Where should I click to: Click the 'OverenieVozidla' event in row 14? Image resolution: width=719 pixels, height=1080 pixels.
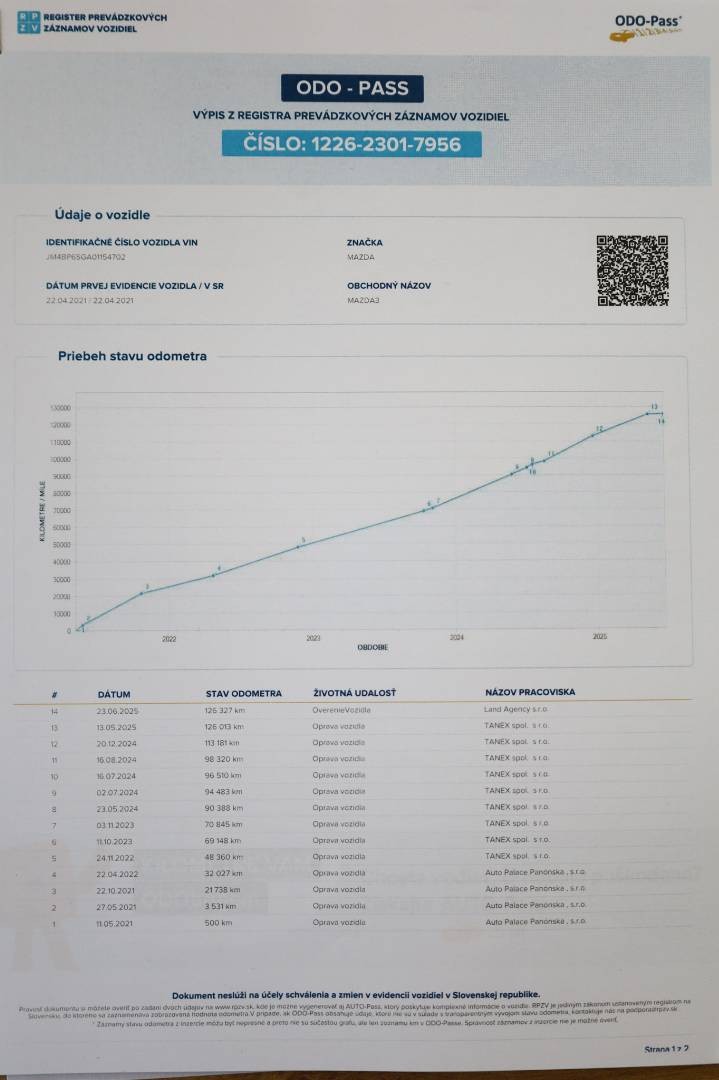click(x=342, y=709)
